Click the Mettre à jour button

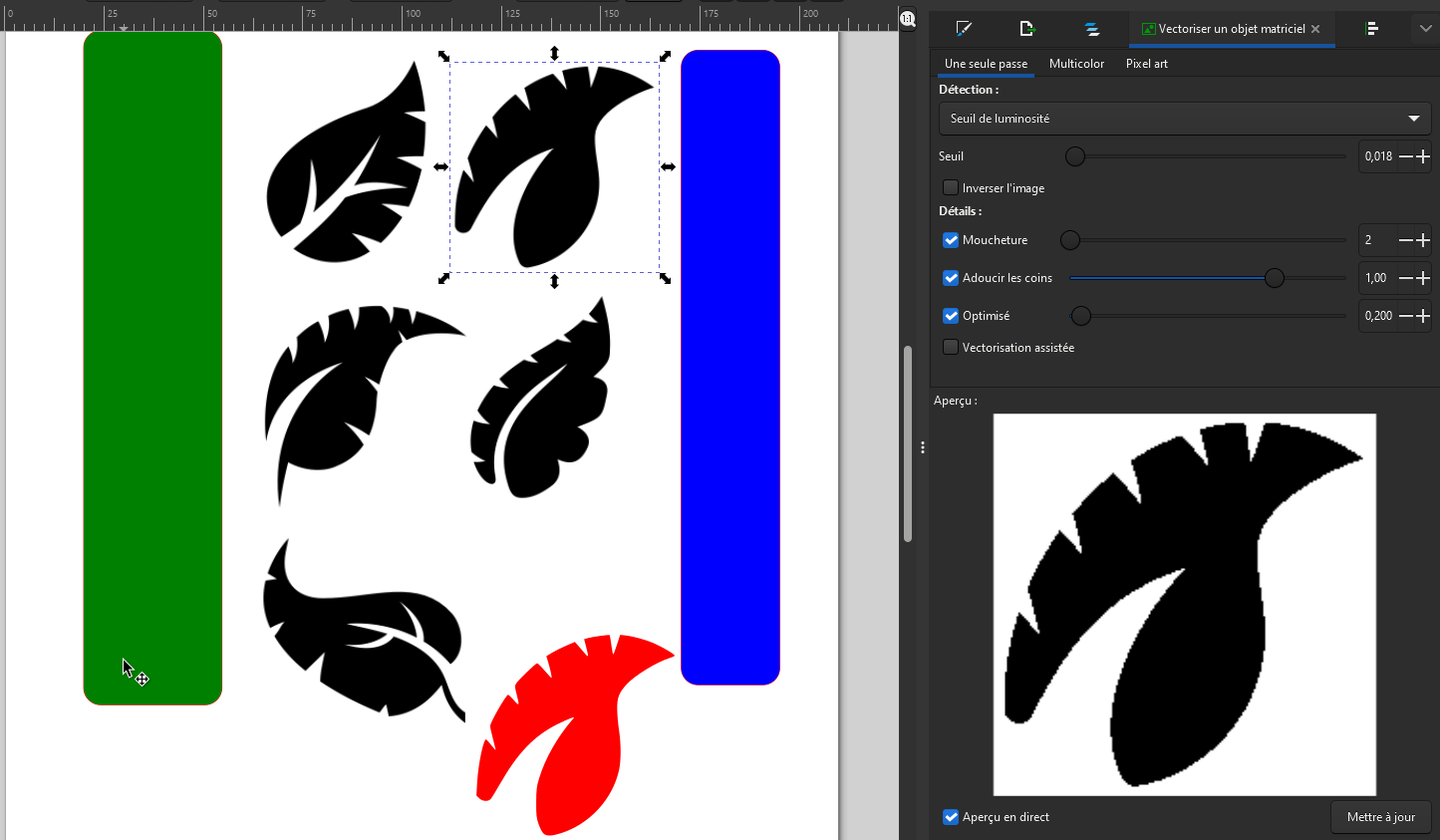[x=1380, y=817]
